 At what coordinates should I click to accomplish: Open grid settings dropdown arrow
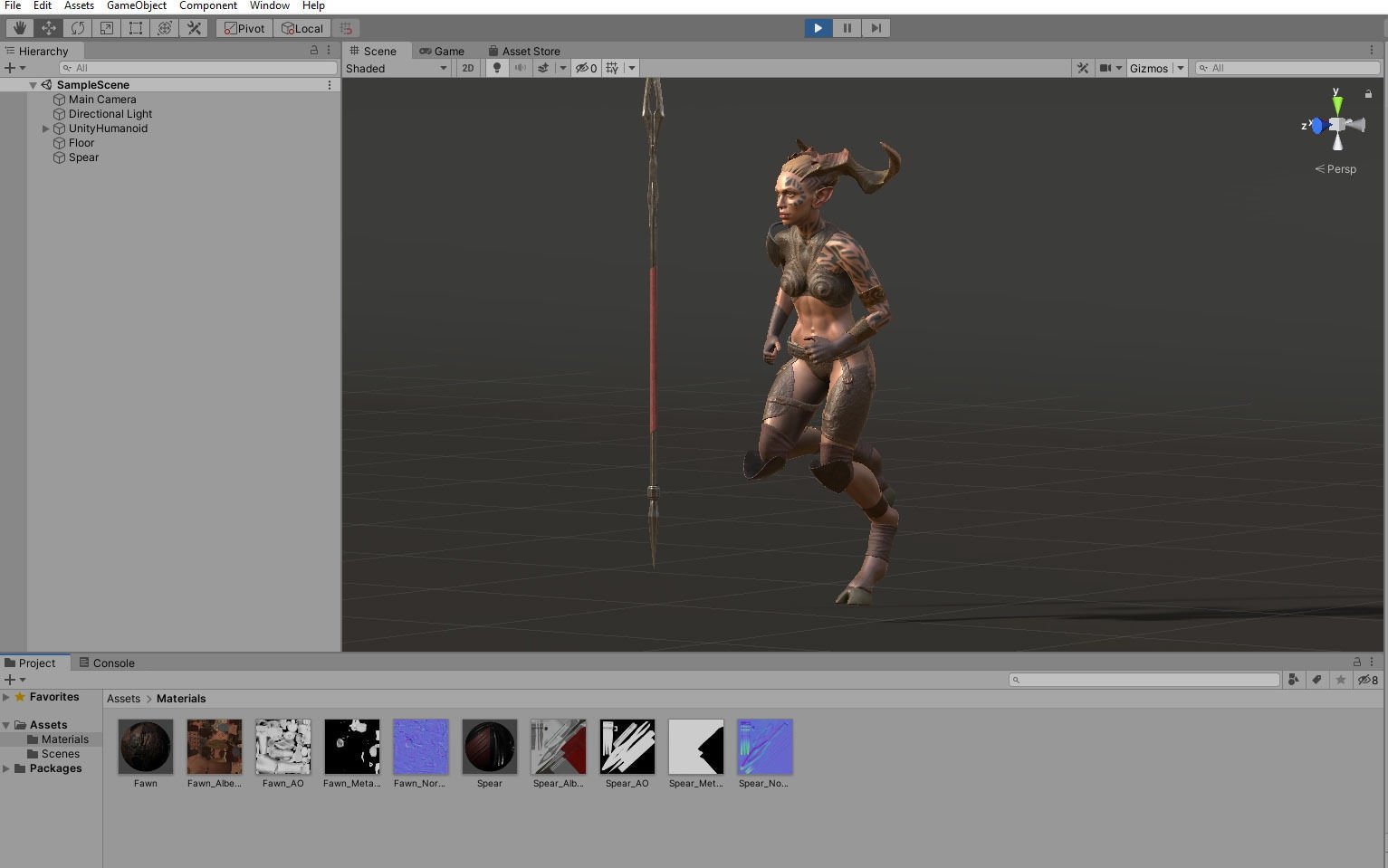coord(631,68)
